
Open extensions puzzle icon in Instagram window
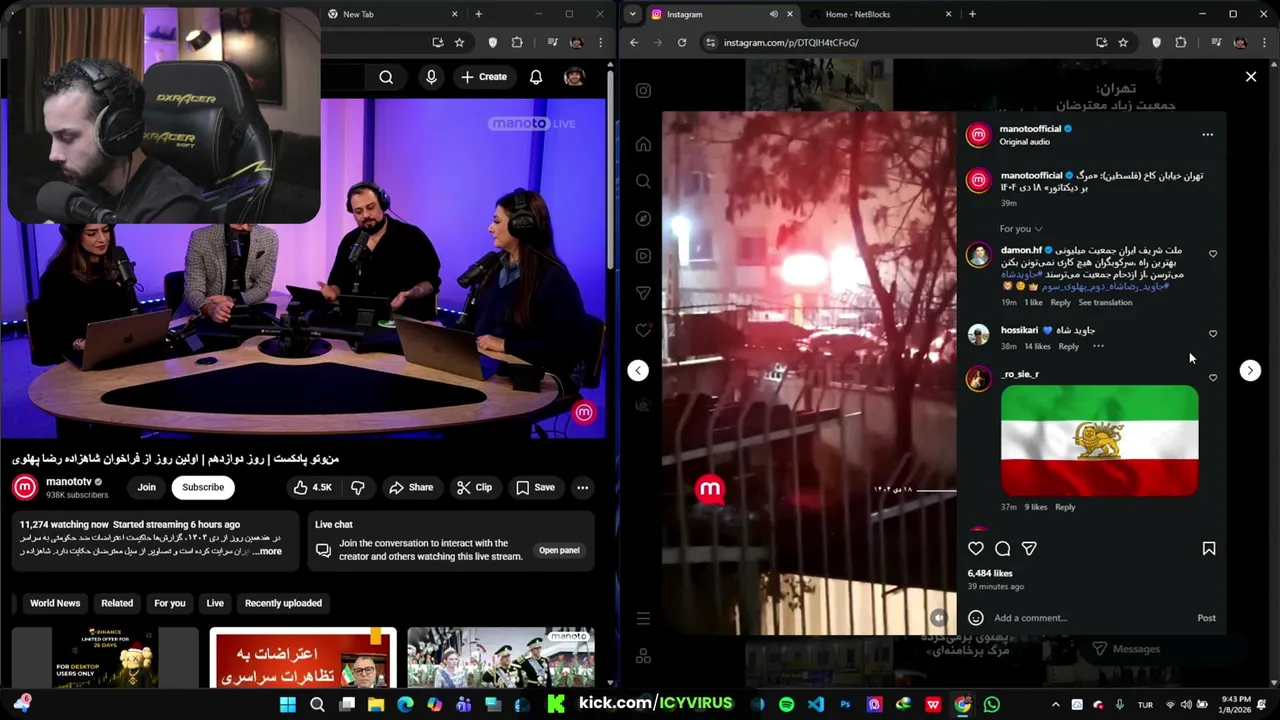click(1181, 42)
